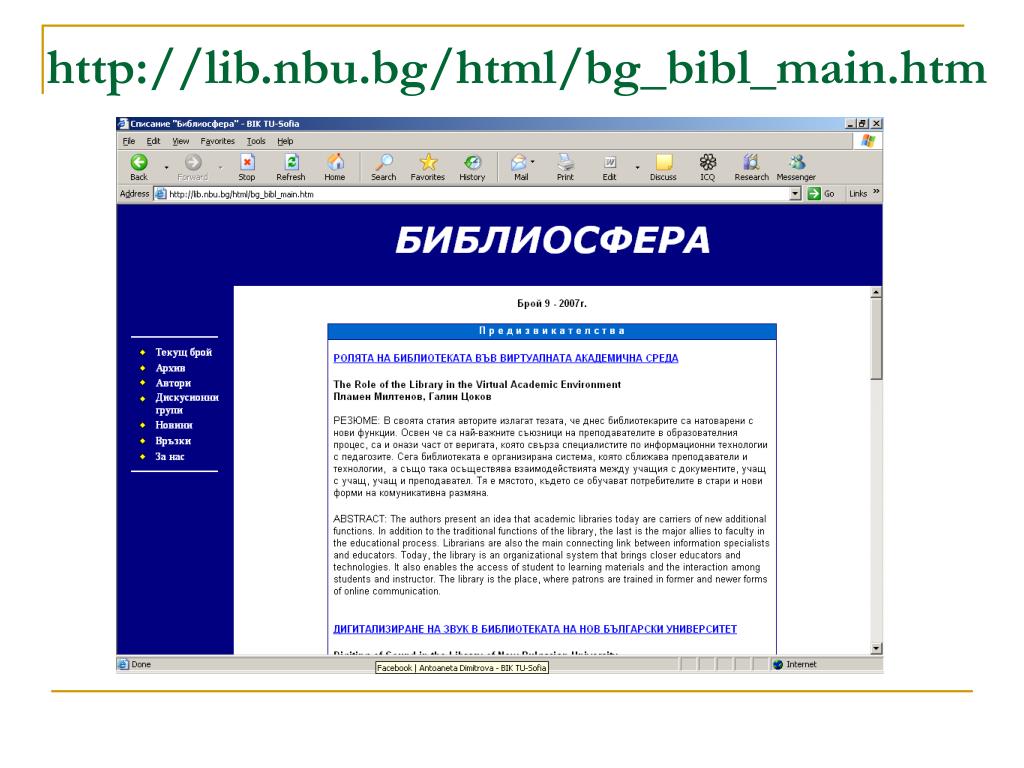This screenshot has width=1024, height=768.
Task: Open the Discuss toolbar button
Action: point(664,167)
